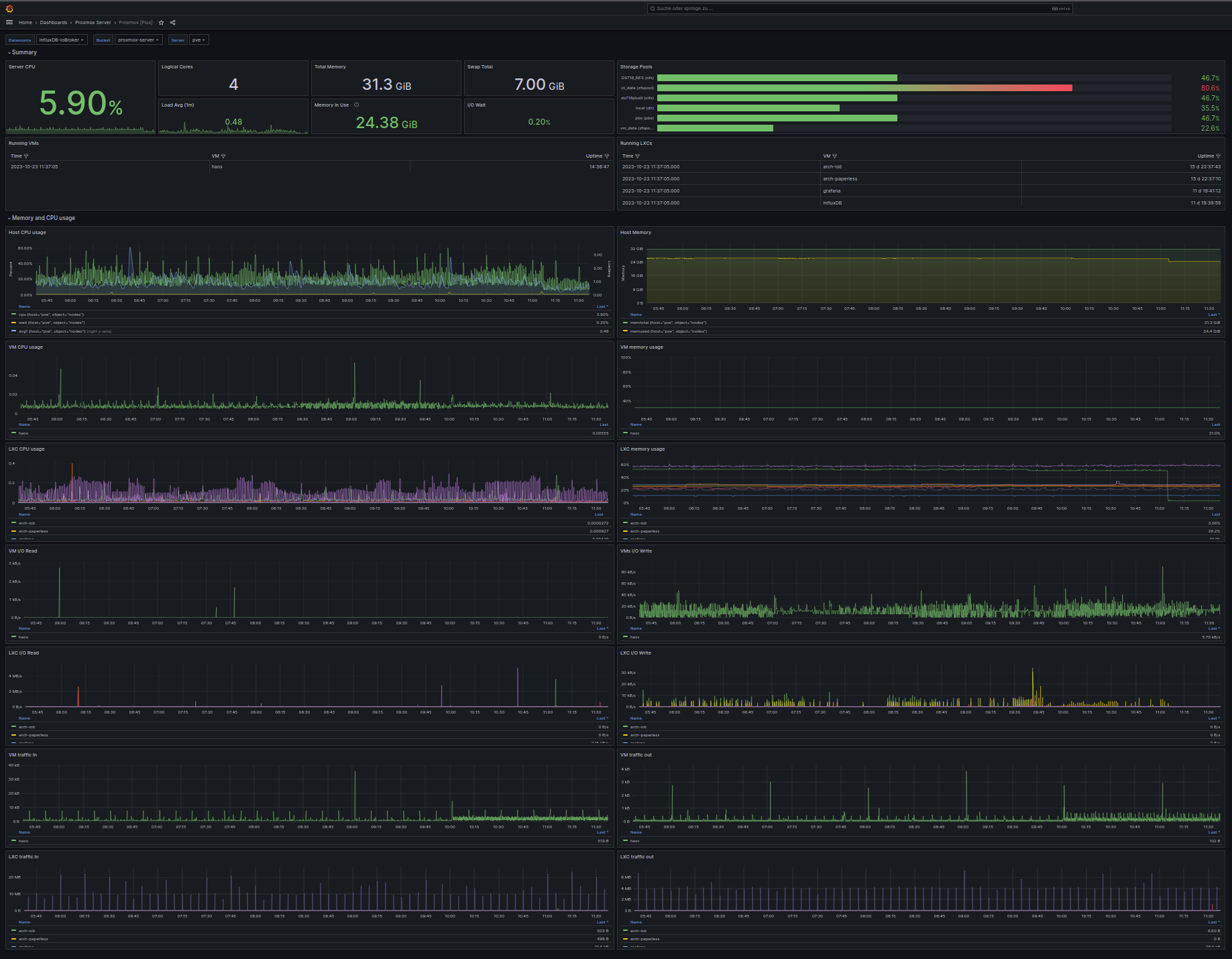
Task: Filter Running LXCs by VM column
Action: (834, 156)
